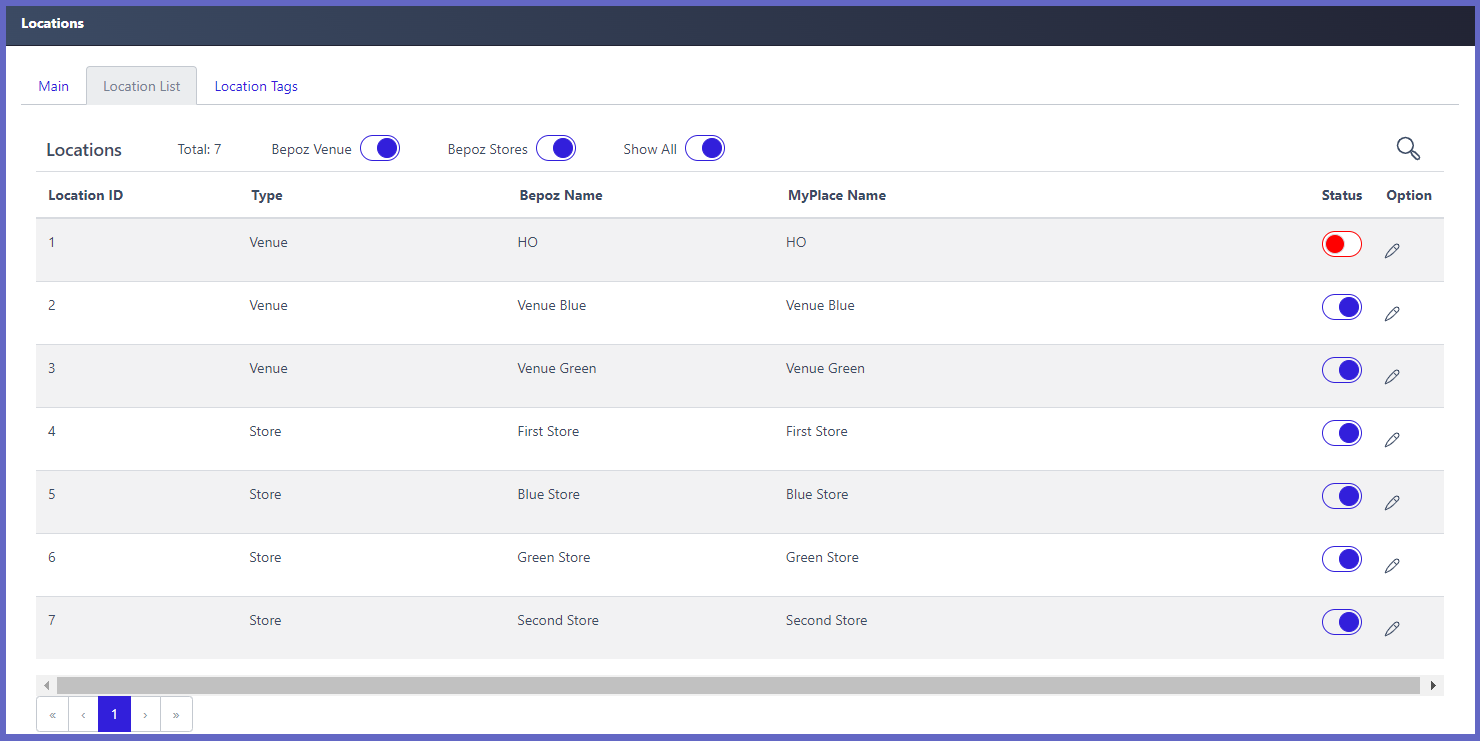Image resolution: width=1480 pixels, height=741 pixels.
Task: Toggle the Bepoz Stores filter switch
Action: click(x=556, y=148)
